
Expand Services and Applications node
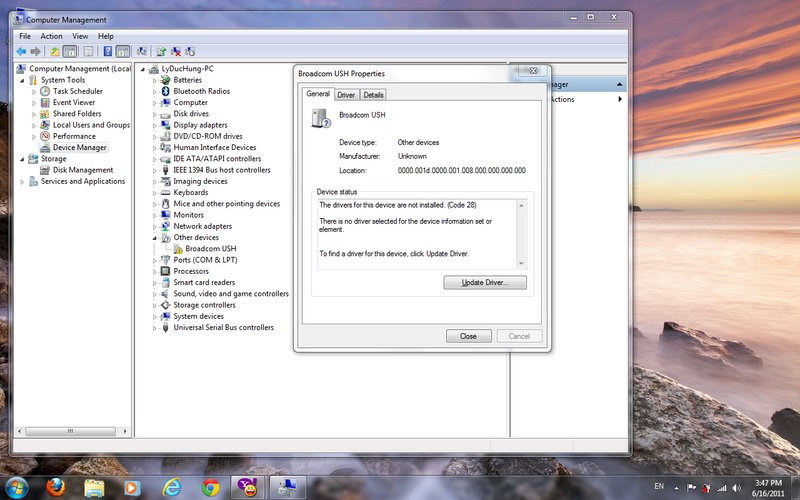click(x=22, y=182)
